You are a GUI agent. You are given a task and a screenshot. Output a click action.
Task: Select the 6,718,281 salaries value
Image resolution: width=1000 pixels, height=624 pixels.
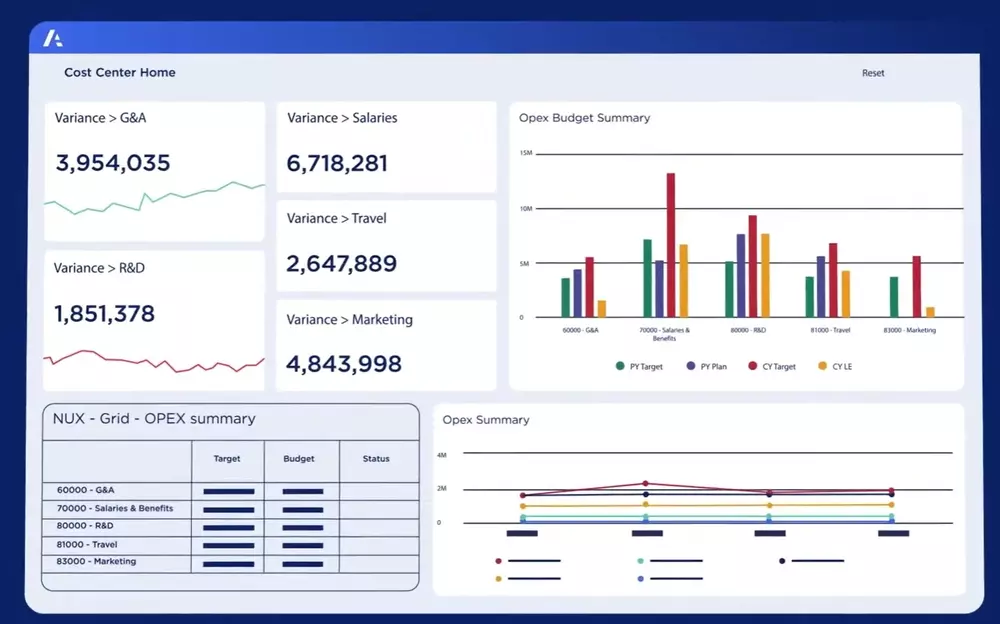(x=337, y=163)
